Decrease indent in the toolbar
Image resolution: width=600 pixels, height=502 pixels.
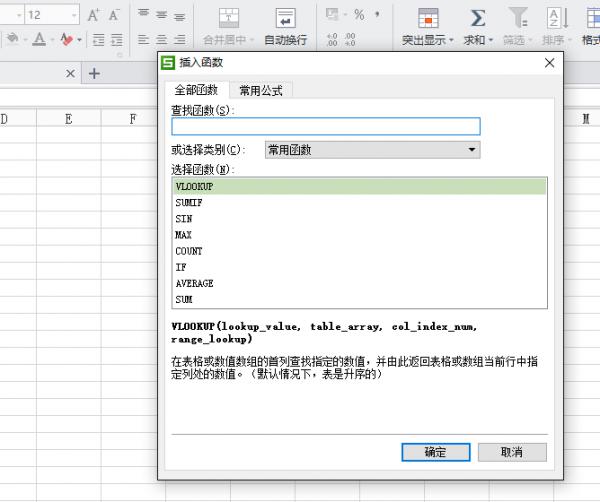coord(98,39)
